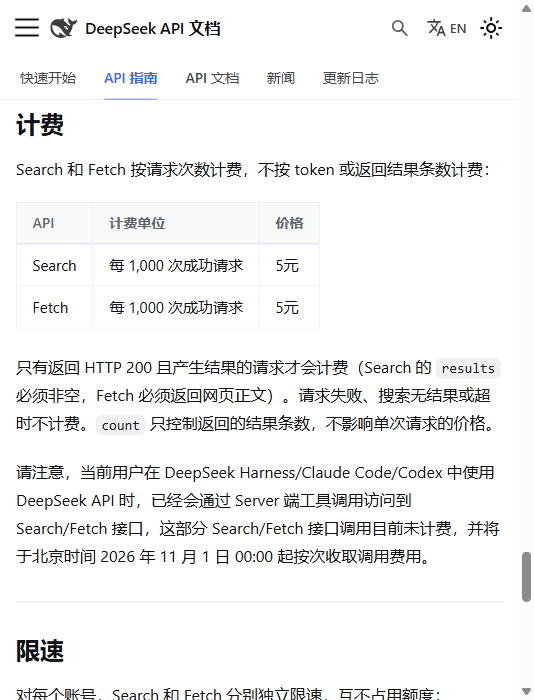Open the hamburger navigation menu

tap(27, 28)
